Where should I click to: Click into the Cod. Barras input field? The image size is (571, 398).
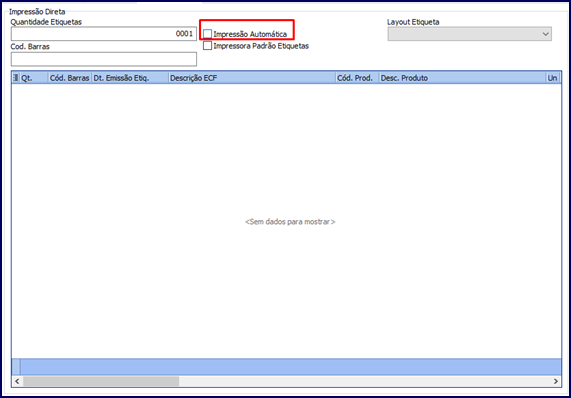click(104, 59)
